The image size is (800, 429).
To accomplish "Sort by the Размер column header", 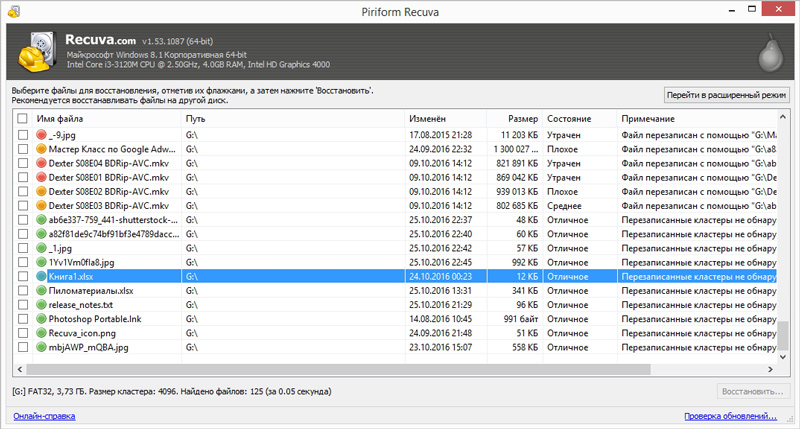I will click(x=514, y=118).
